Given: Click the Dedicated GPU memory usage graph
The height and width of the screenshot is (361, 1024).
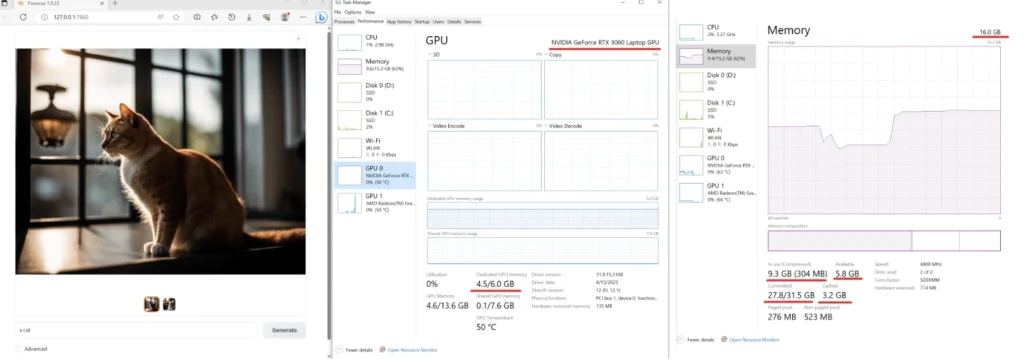Looking at the screenshot, I should (543, 215).
